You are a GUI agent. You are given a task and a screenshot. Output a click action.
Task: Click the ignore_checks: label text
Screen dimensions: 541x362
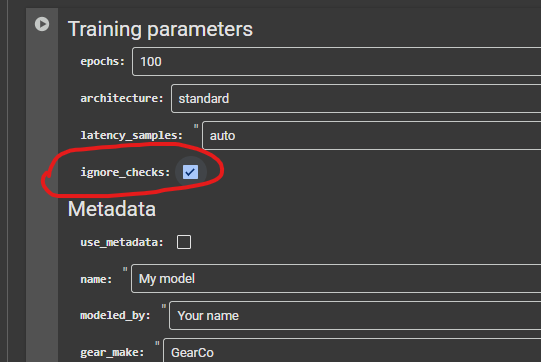click(x=125, y=172)
